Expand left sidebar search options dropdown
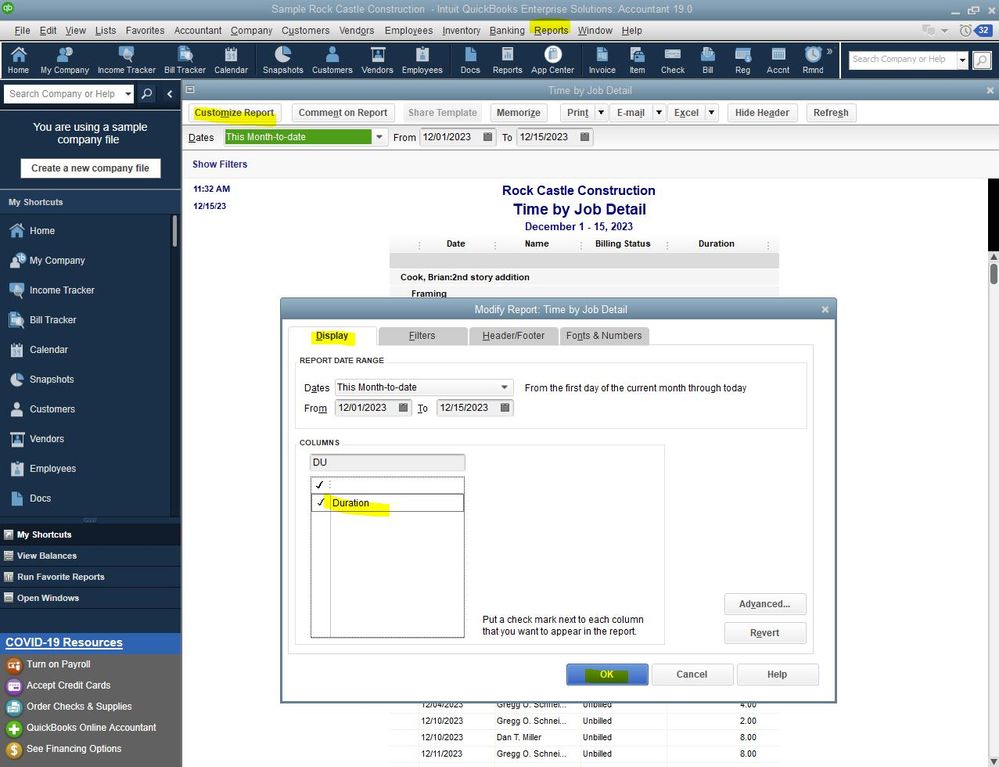 (x=128, y=94)
